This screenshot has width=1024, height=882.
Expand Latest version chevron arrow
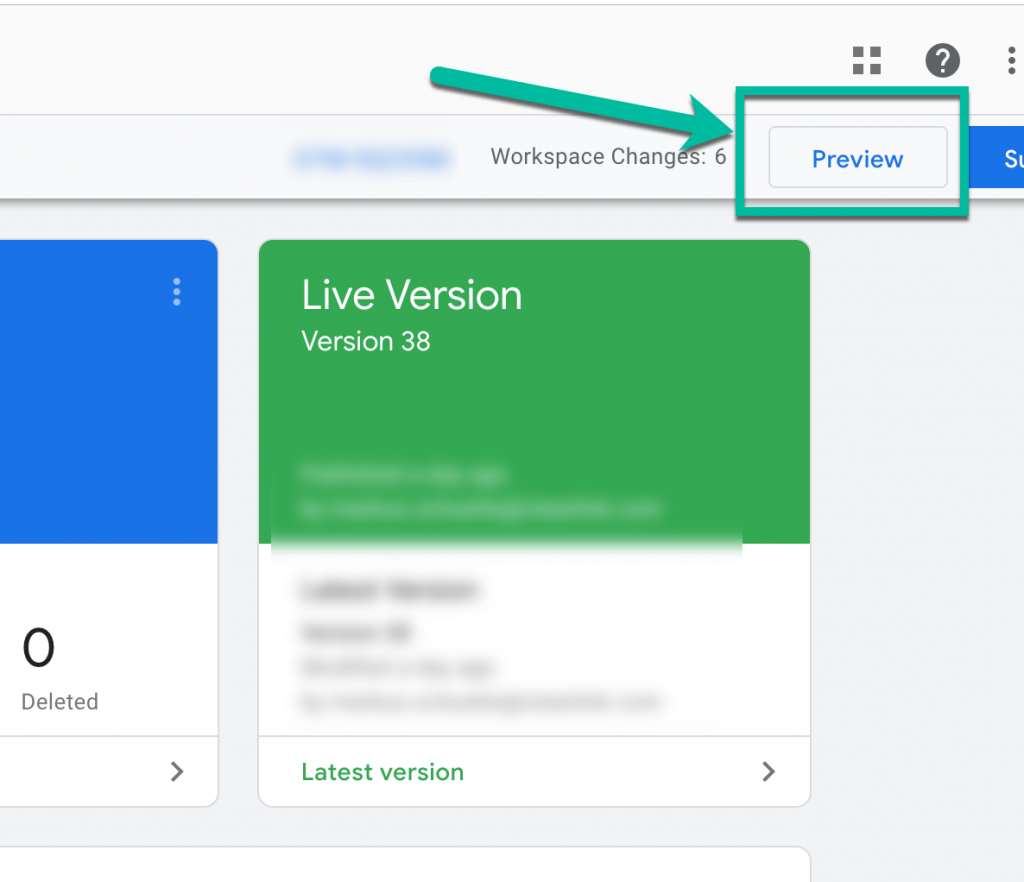(x=769, y=772)
